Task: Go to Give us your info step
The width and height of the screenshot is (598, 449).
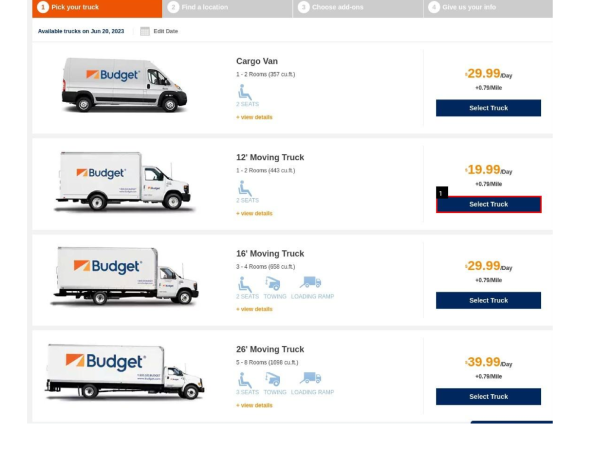Action: pos(488,8)
